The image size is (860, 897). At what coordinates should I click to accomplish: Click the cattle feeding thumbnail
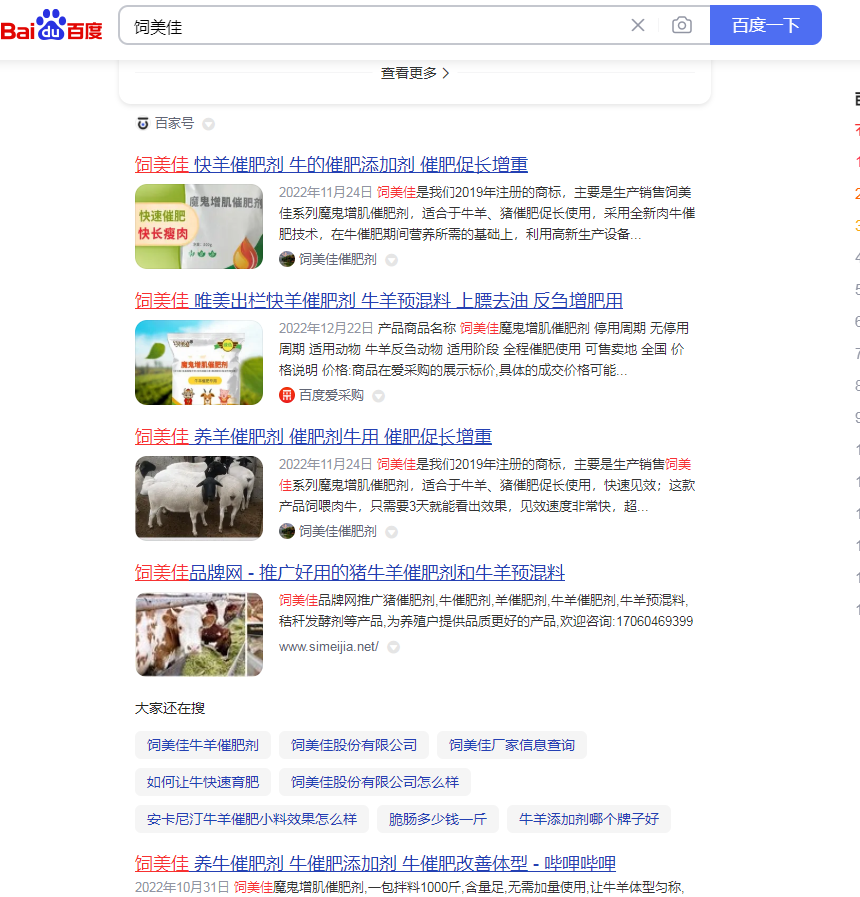[x=199, y=634]
